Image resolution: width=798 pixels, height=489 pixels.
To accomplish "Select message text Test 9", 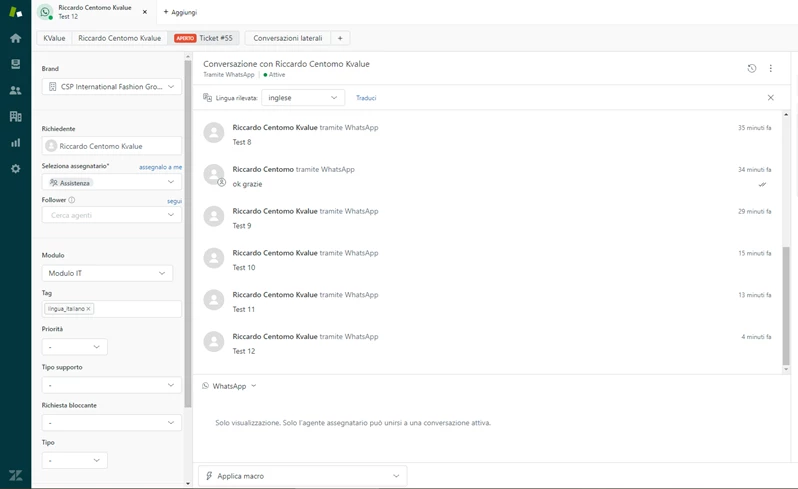I will pyautogui.click(x=242, y=226).
